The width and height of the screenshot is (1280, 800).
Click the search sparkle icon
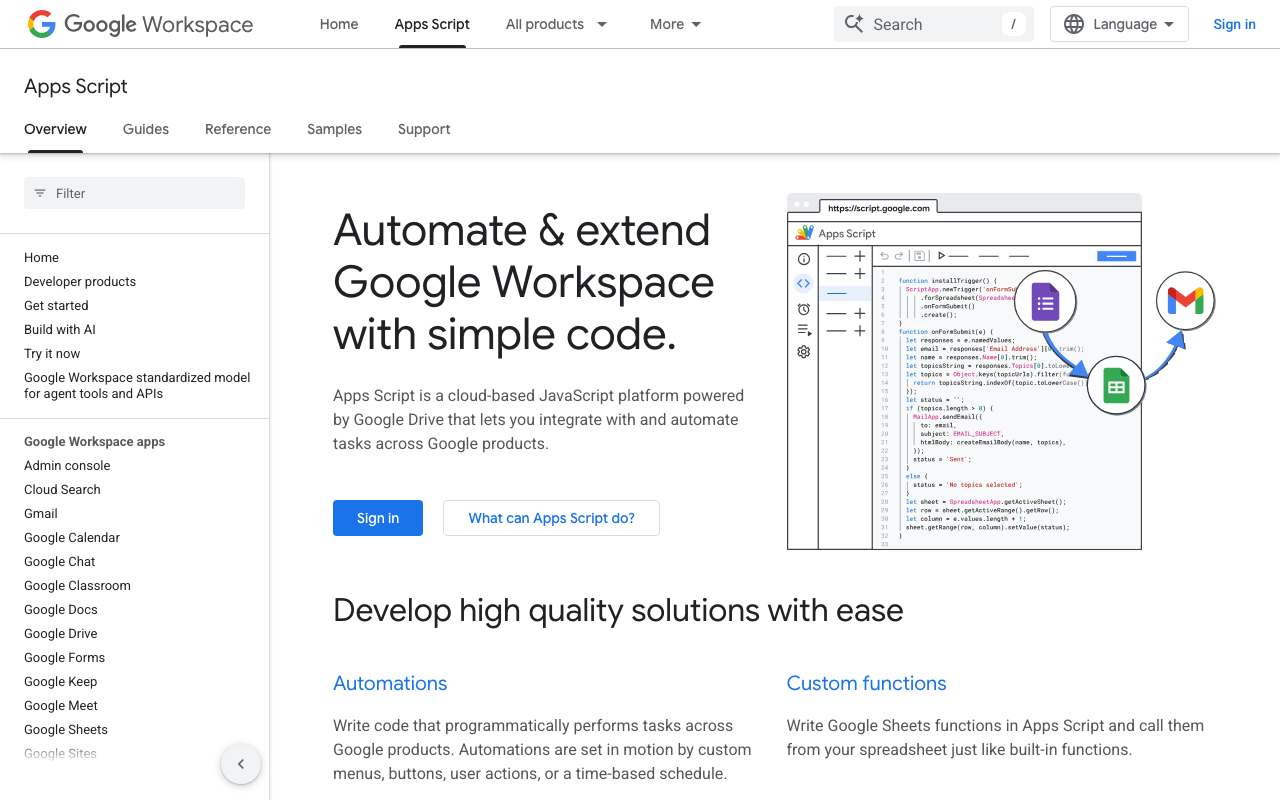point(854,24)
